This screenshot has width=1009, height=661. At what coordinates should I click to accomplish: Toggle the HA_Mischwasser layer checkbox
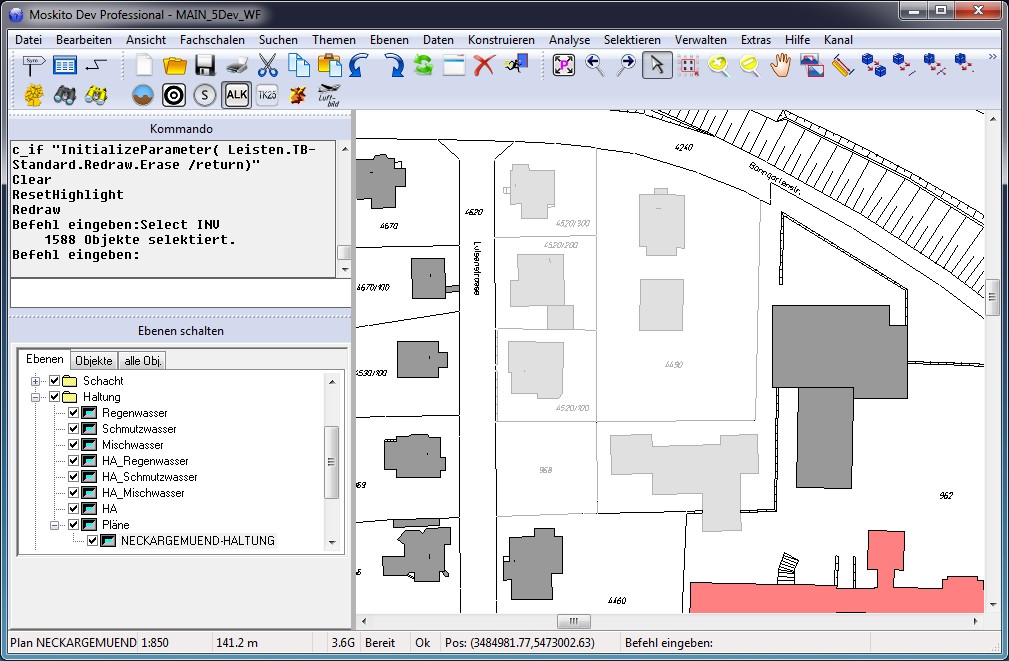tap(73, 493)
